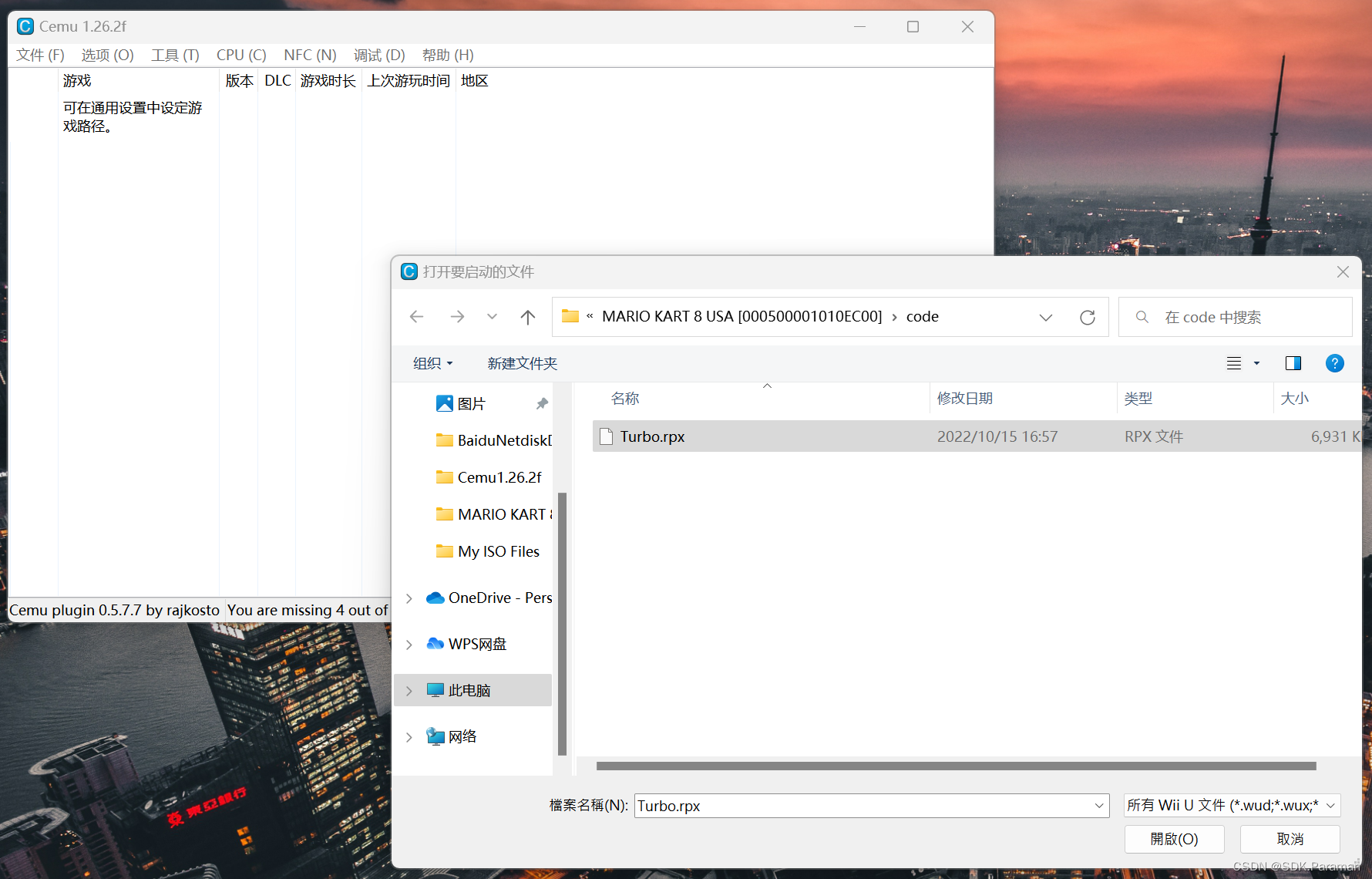The height and width of the screenshot is (879, 1372).
Task: Toggle the preview pane
Action: [1293, 363]
